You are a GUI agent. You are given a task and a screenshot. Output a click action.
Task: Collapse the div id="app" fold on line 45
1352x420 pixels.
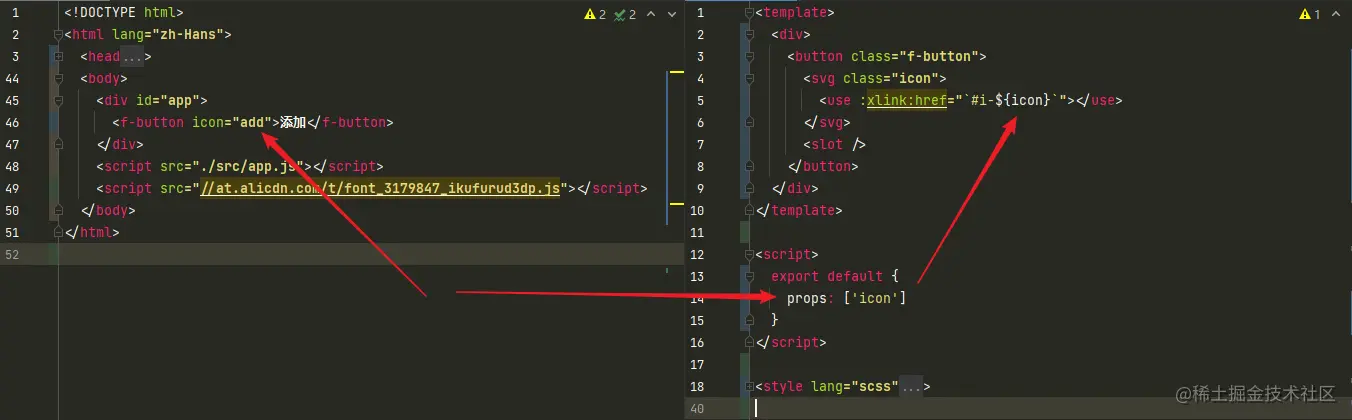click(58, 100)
